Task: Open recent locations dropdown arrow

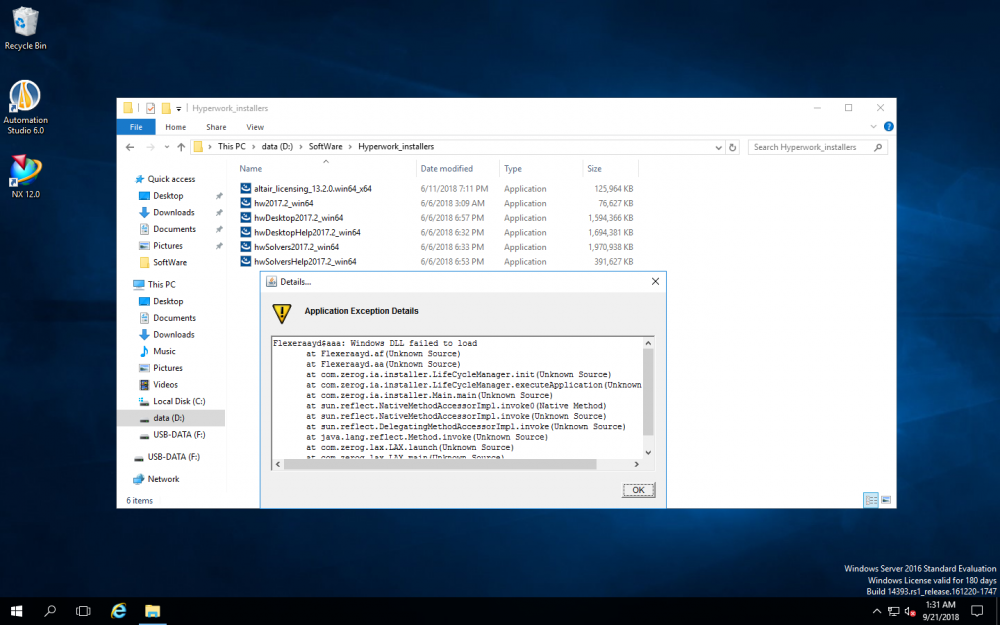Action: (166, 147)
